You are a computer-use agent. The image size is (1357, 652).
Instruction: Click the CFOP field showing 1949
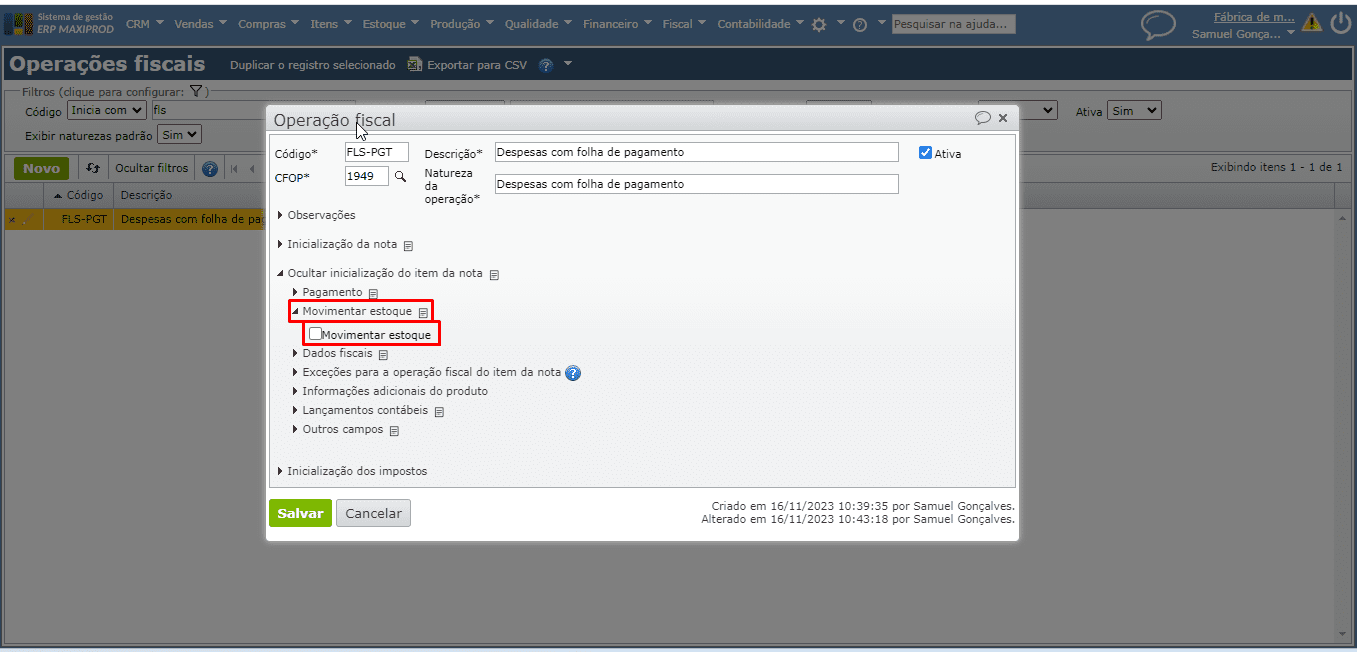[x=367, y=176]
